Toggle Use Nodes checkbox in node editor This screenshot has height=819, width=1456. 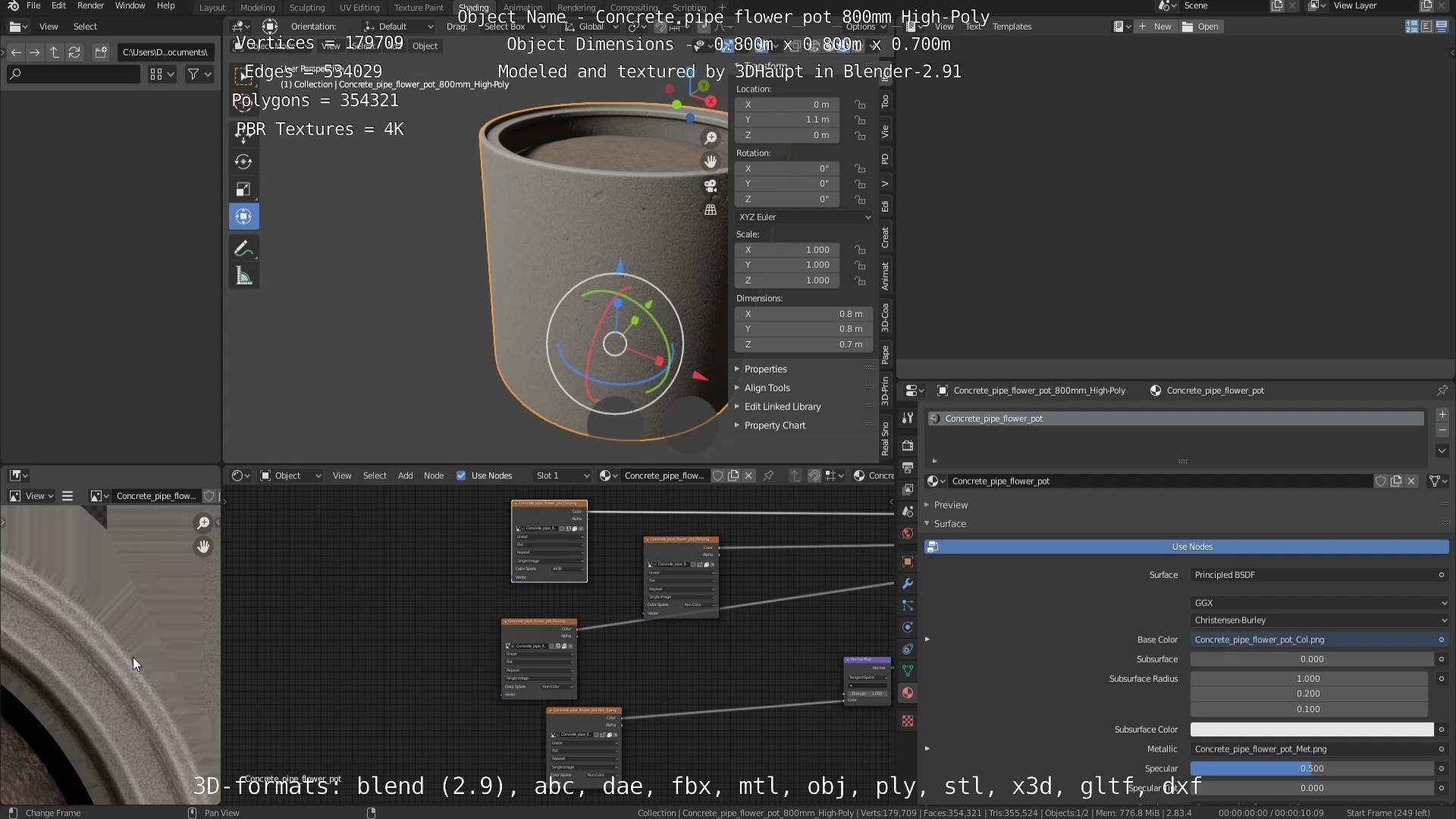pyautogui.click(x=461, y=476)
